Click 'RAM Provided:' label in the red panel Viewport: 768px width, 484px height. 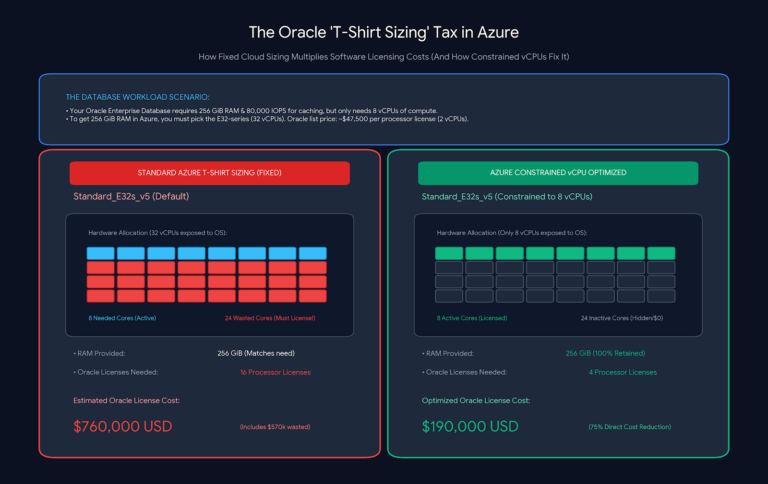tap(99, 353)
